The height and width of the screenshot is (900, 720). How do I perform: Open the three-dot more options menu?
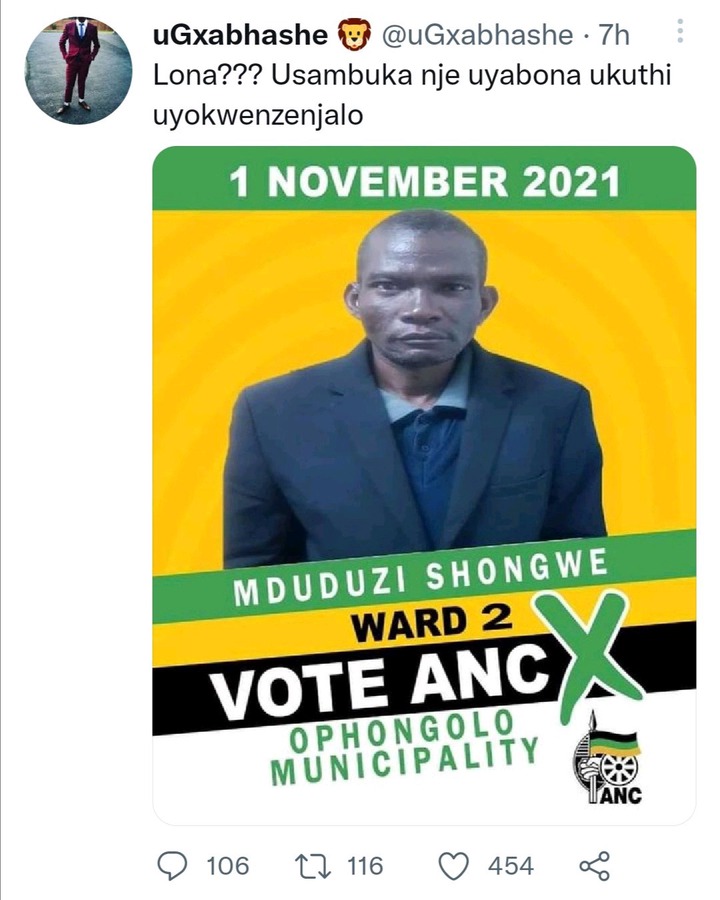coord(680,31)
